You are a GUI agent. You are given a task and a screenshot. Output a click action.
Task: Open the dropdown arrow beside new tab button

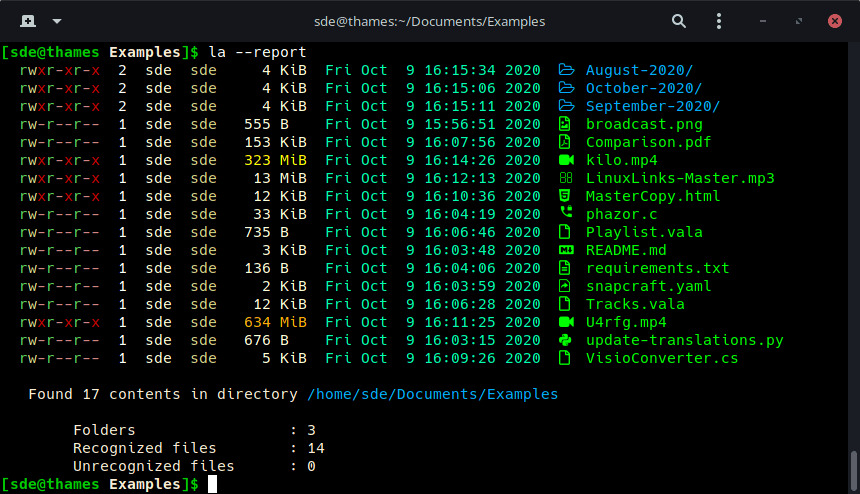(x=56, y=20)
